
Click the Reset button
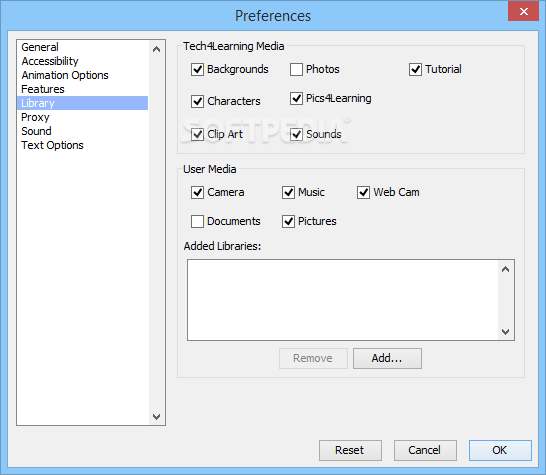click(350, 450)
